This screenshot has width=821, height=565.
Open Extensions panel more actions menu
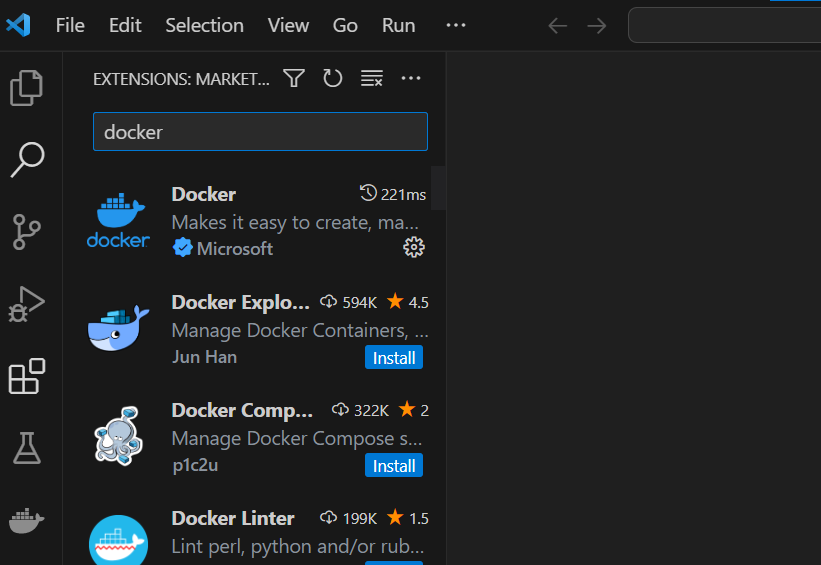[411, 79]
